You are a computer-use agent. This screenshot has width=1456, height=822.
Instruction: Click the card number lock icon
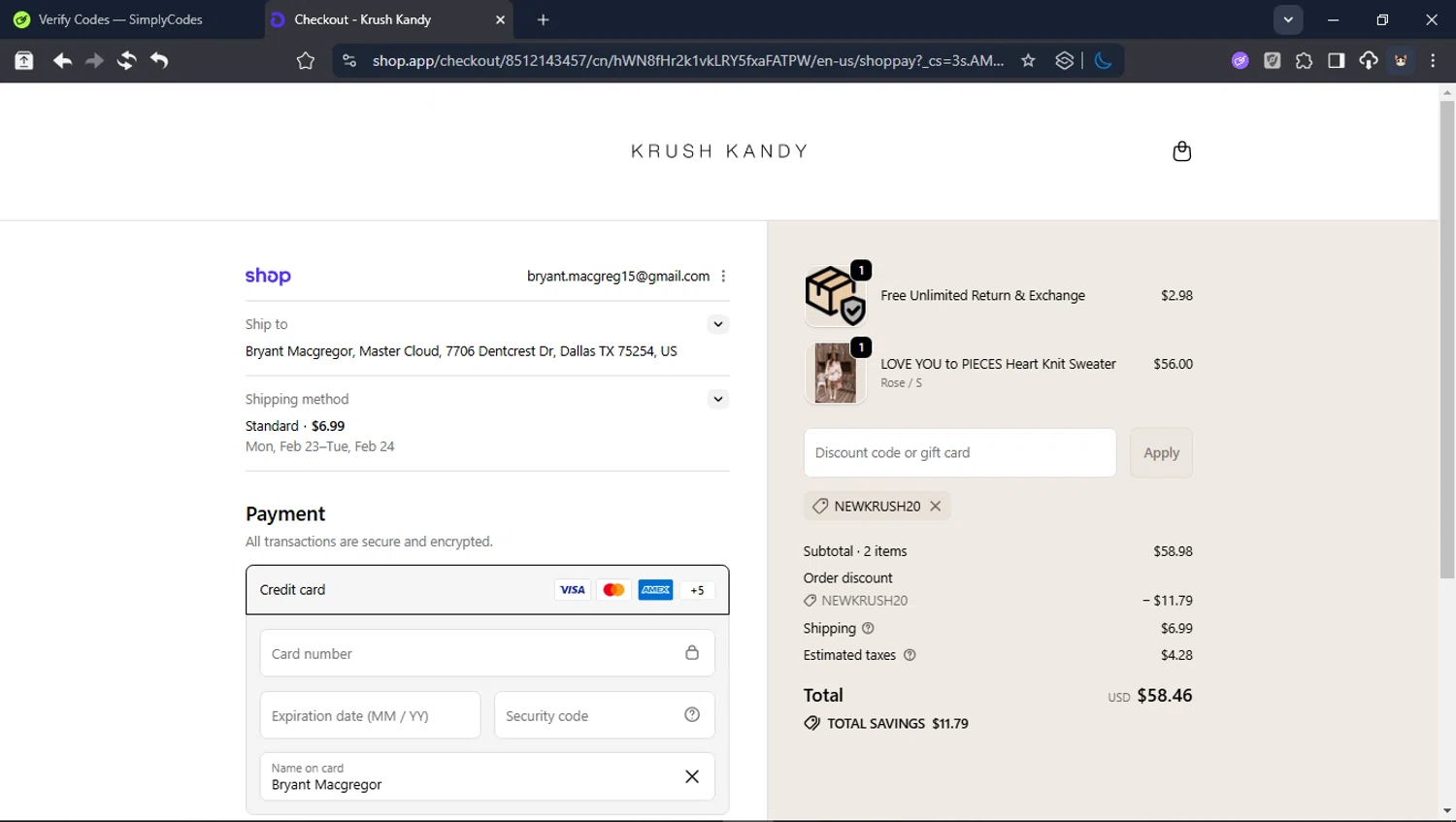click(x=692, y=652)
